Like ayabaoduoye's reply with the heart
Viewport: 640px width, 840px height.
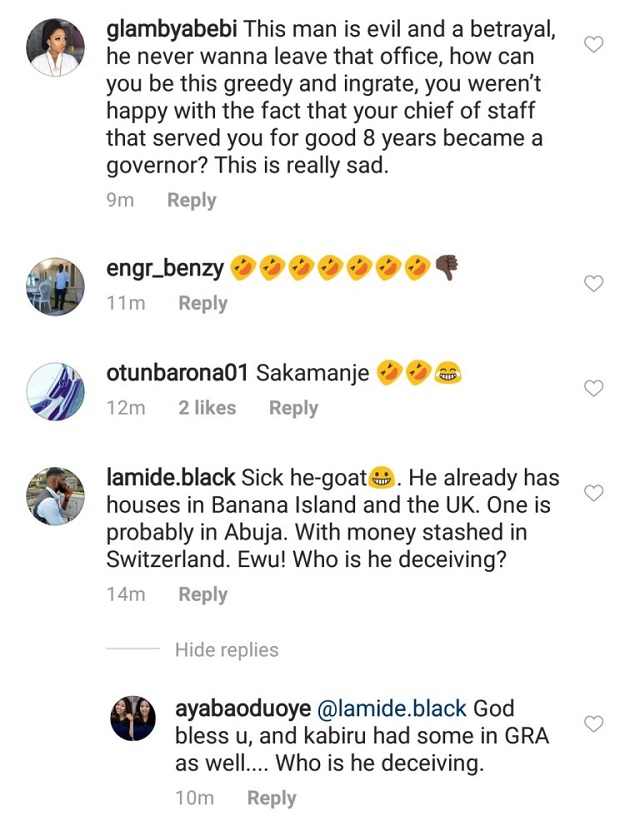click(x=593, y=723)
